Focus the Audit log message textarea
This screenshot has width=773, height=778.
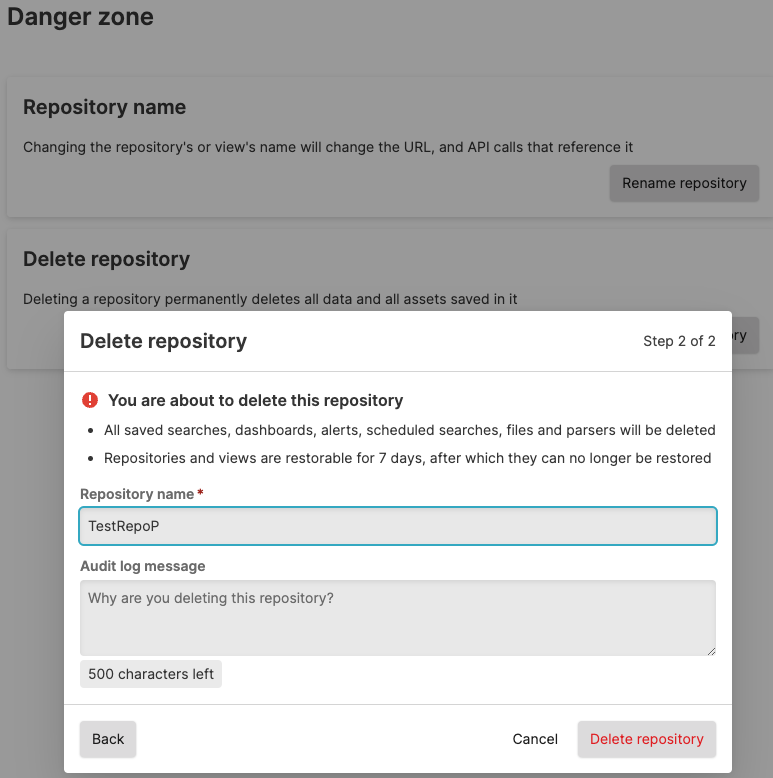tap(398, 617)
